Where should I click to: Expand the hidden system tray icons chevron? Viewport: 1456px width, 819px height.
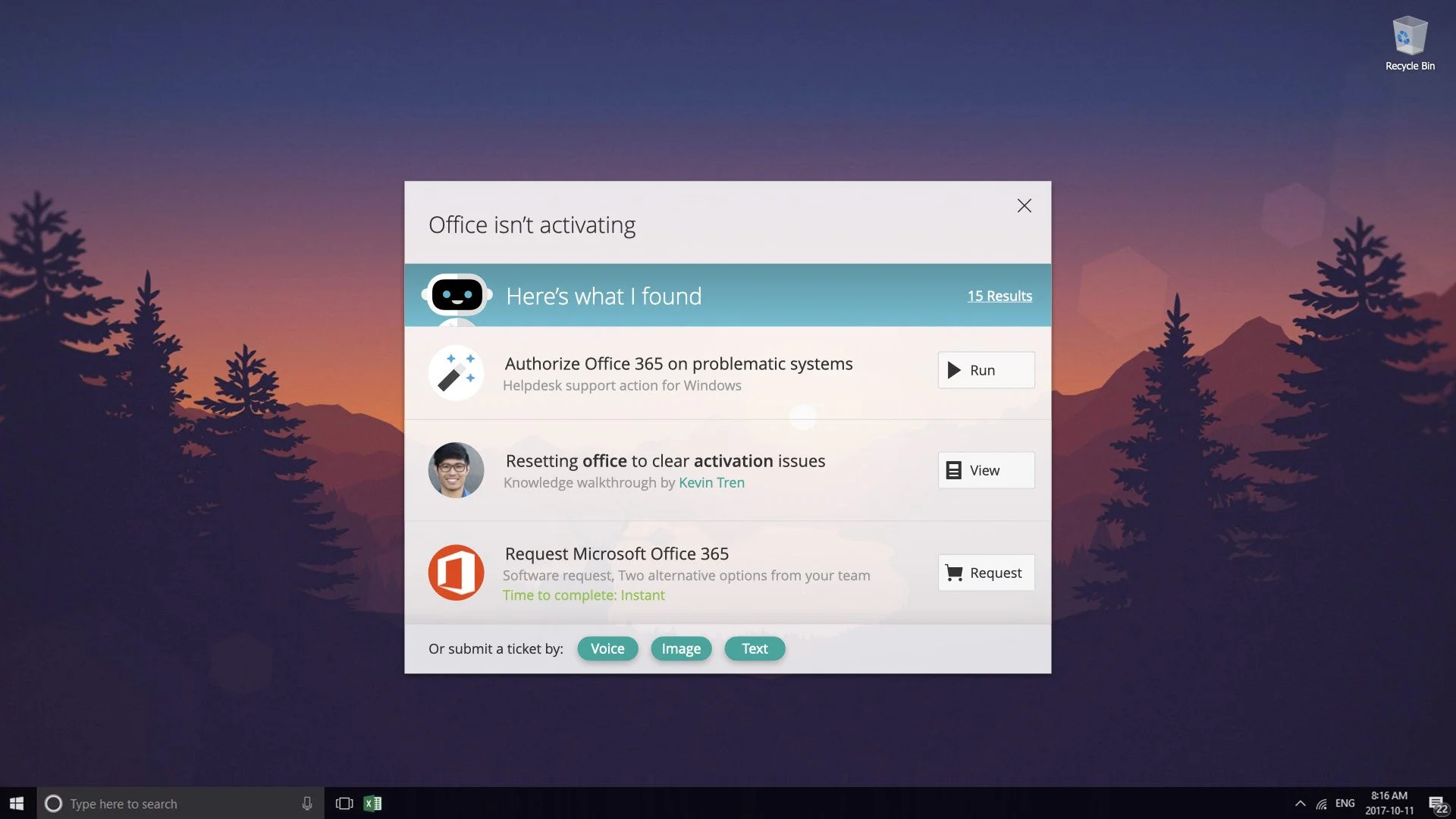coord(1300,803)
